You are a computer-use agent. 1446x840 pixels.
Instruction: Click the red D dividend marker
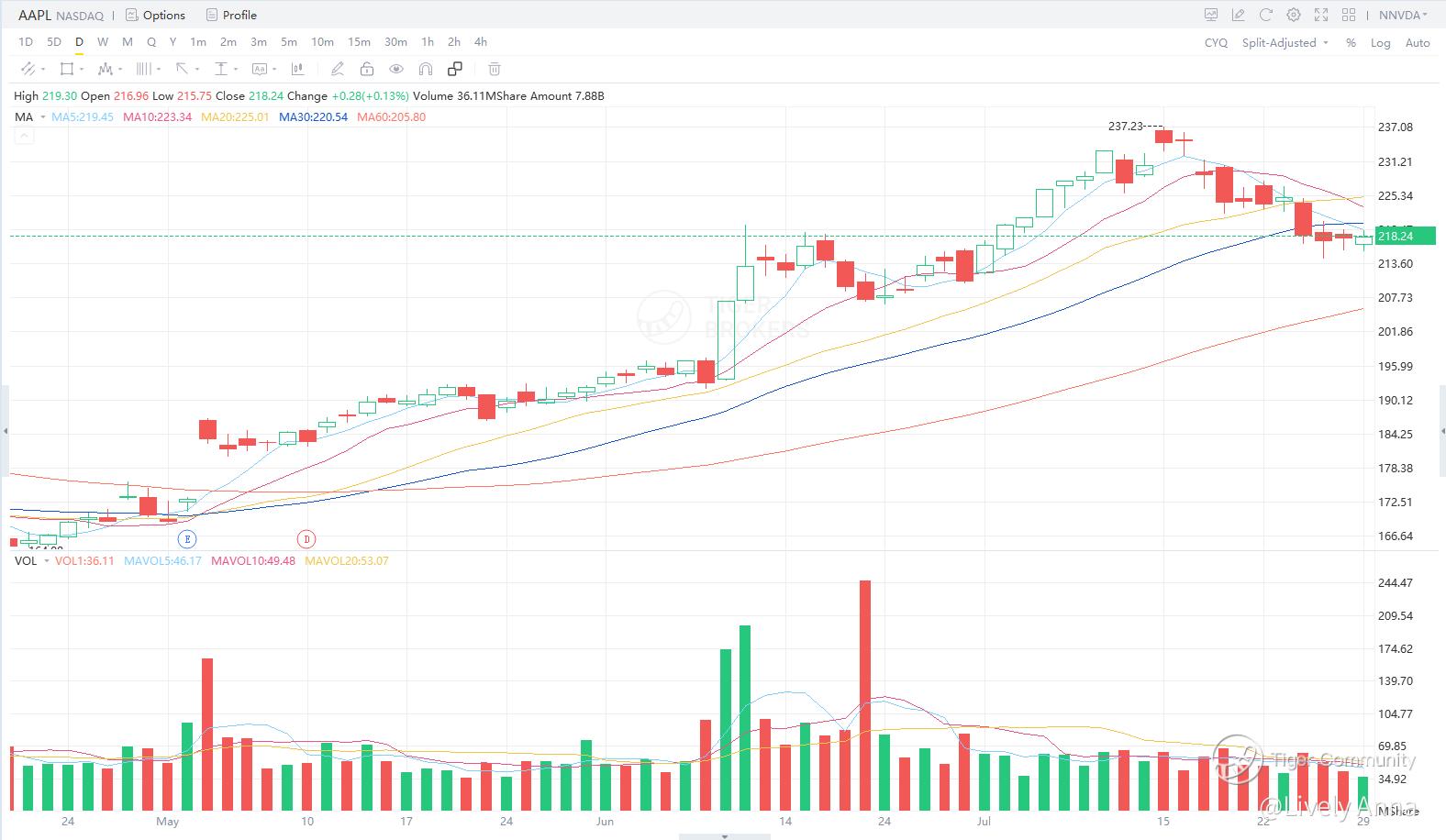coord(306,538)
